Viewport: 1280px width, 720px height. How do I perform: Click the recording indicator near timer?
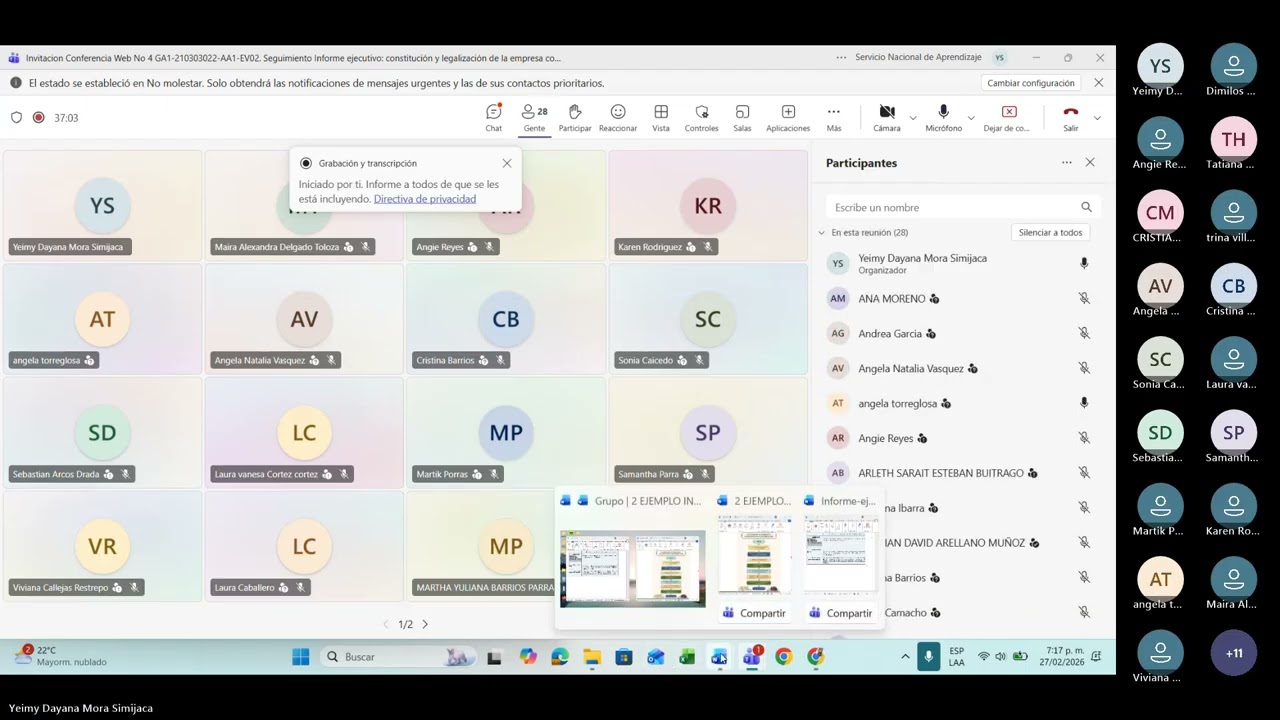[39, 117]
